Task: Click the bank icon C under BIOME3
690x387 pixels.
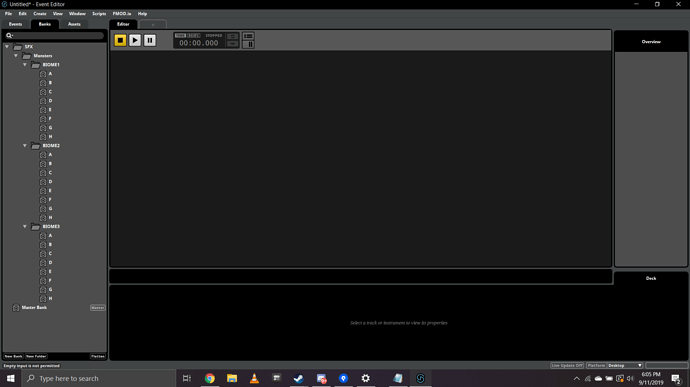Action: 43,254
